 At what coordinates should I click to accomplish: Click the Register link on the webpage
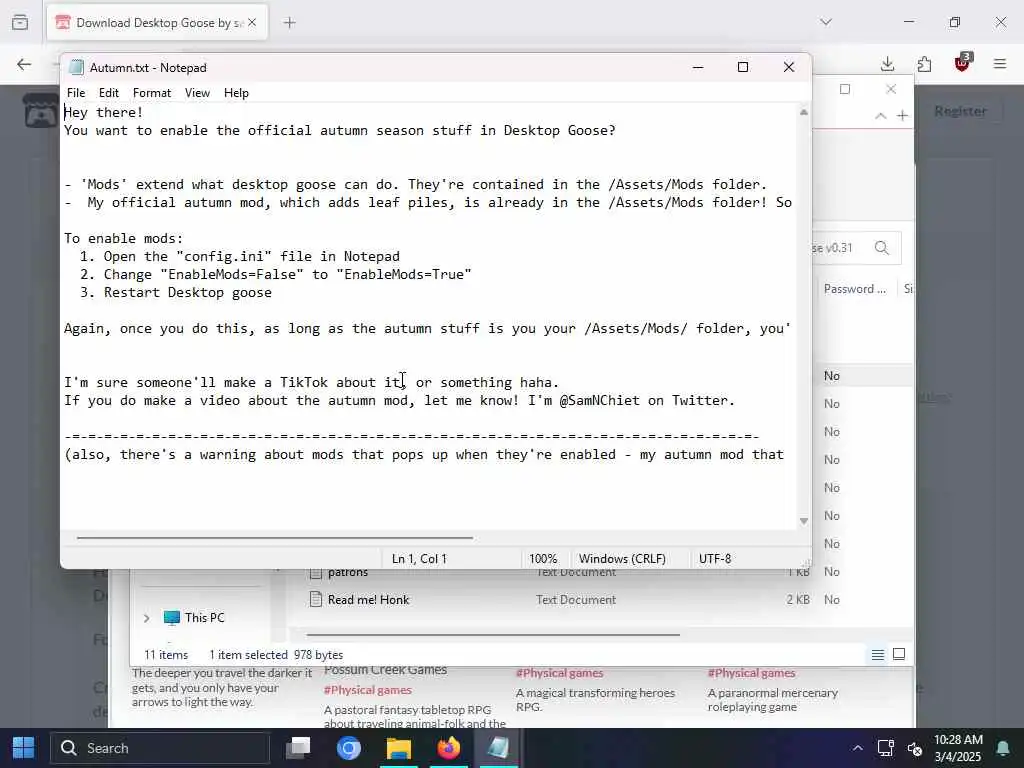coord(960,111)
